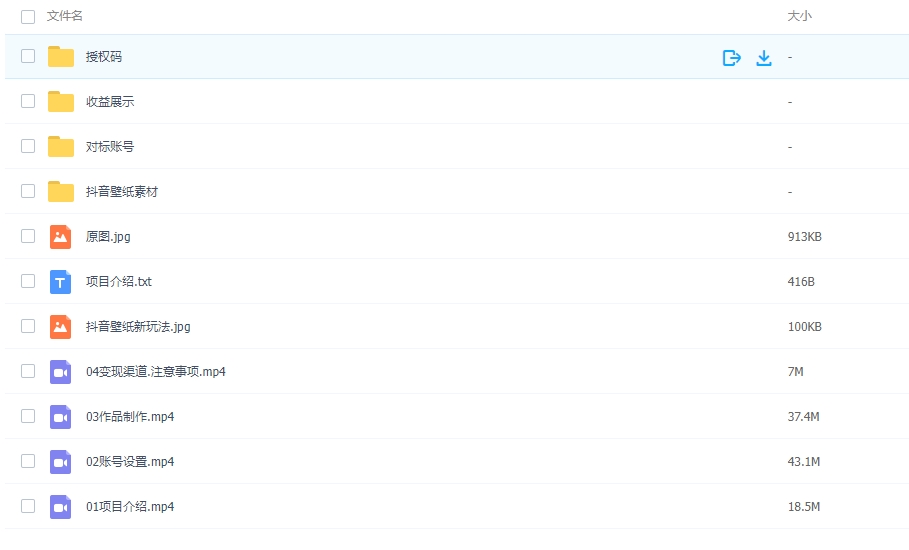Viewport: 909px width, 550px height.
Task: Toggle the select-all checkbox in header
Action: (x=28, y=16)
